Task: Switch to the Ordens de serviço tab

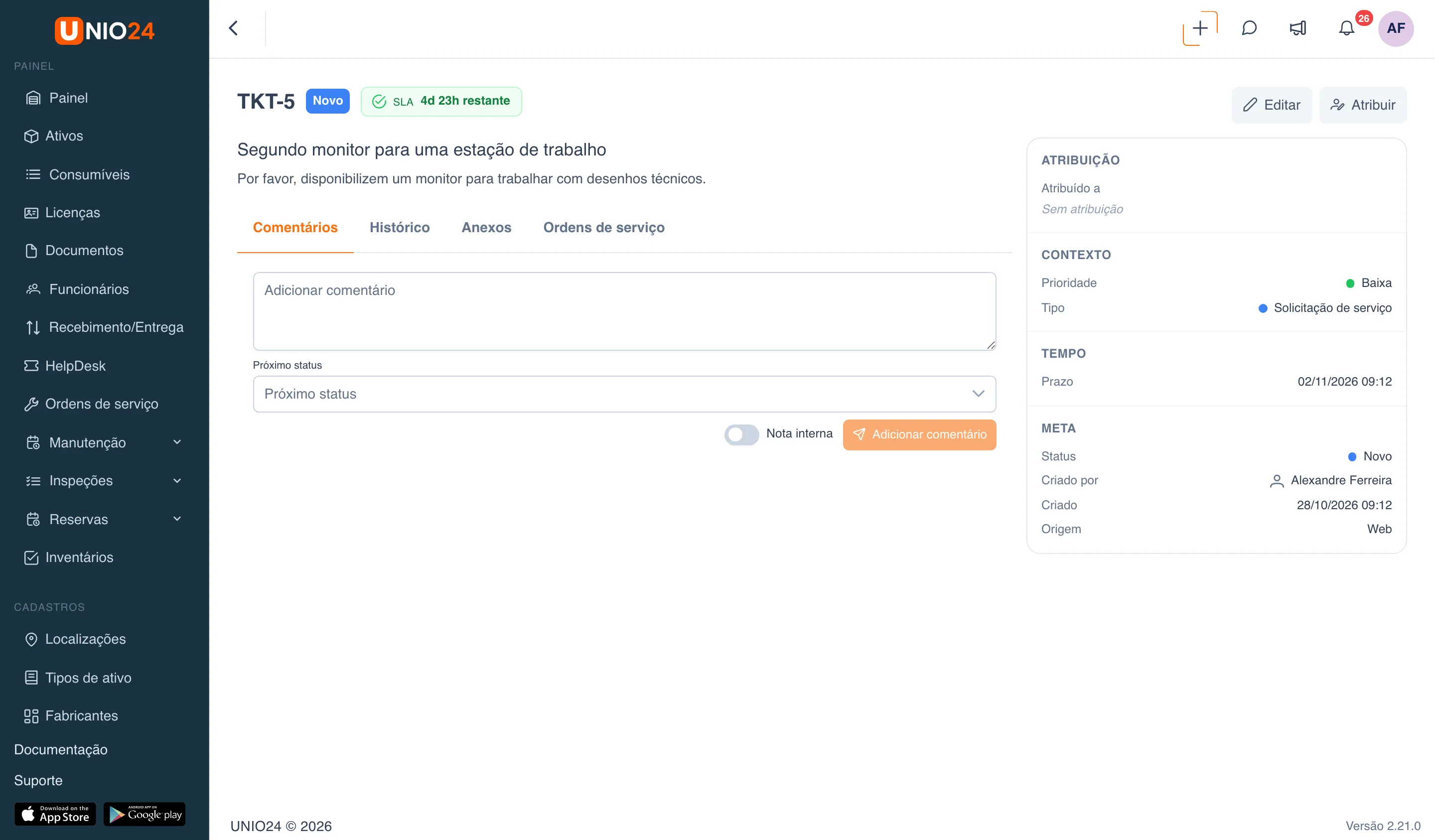Action: (603, 228)
